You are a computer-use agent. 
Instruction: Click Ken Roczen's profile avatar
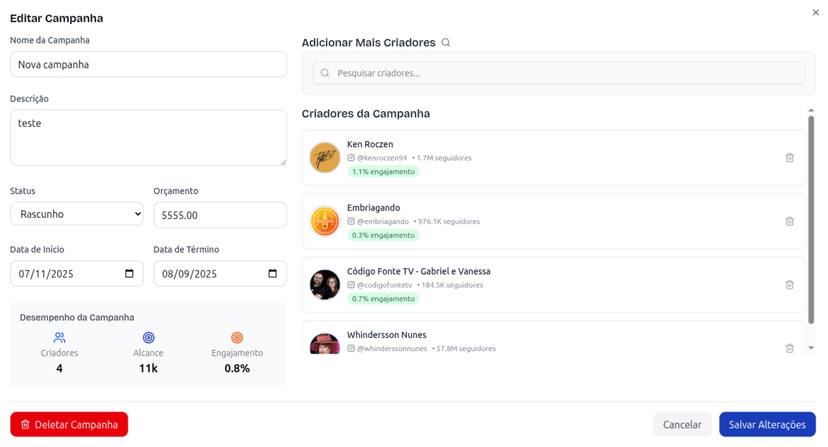(324, 157)
